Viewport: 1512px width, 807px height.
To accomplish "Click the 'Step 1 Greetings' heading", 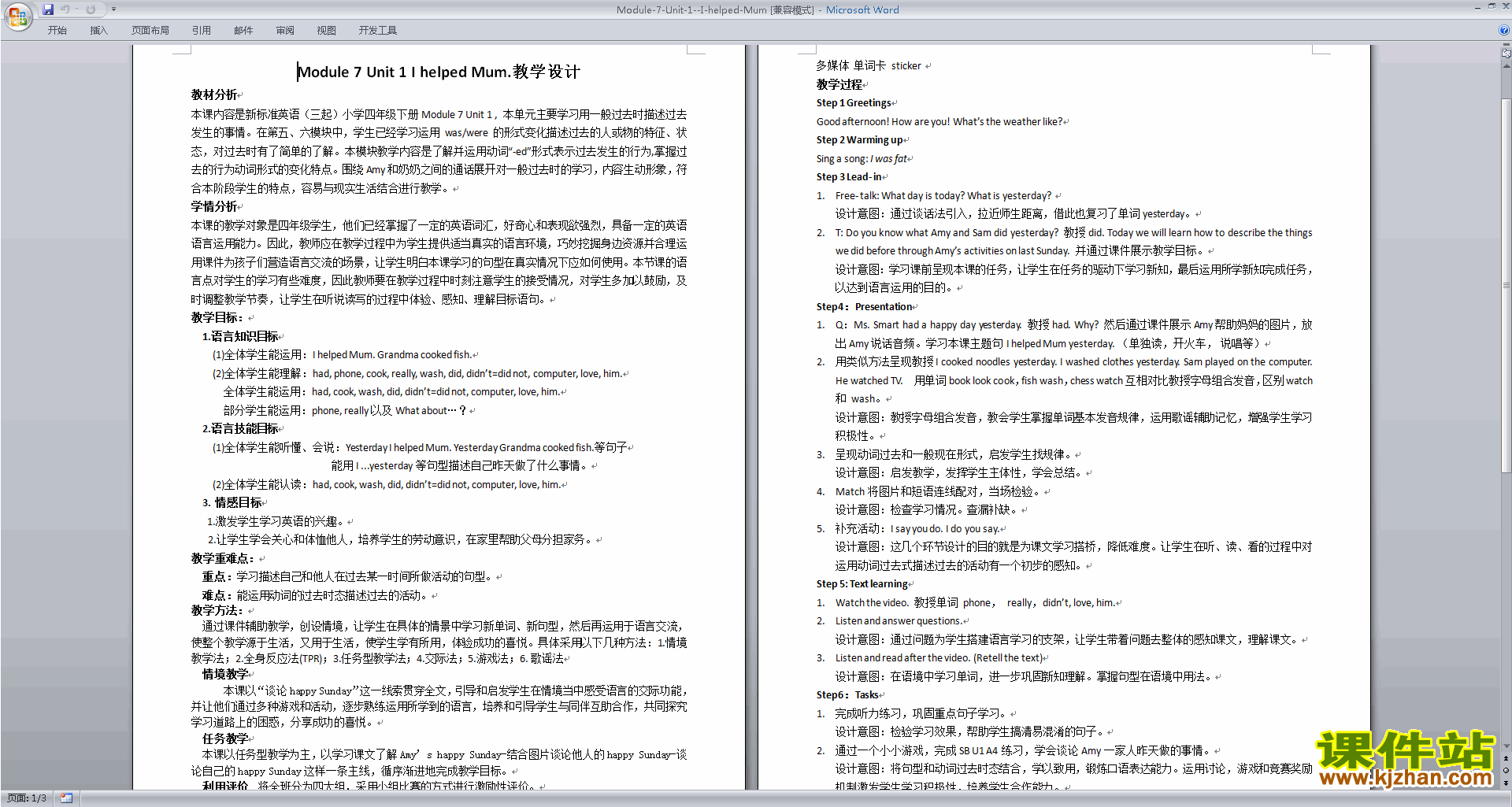I will [x=854, y=103].
